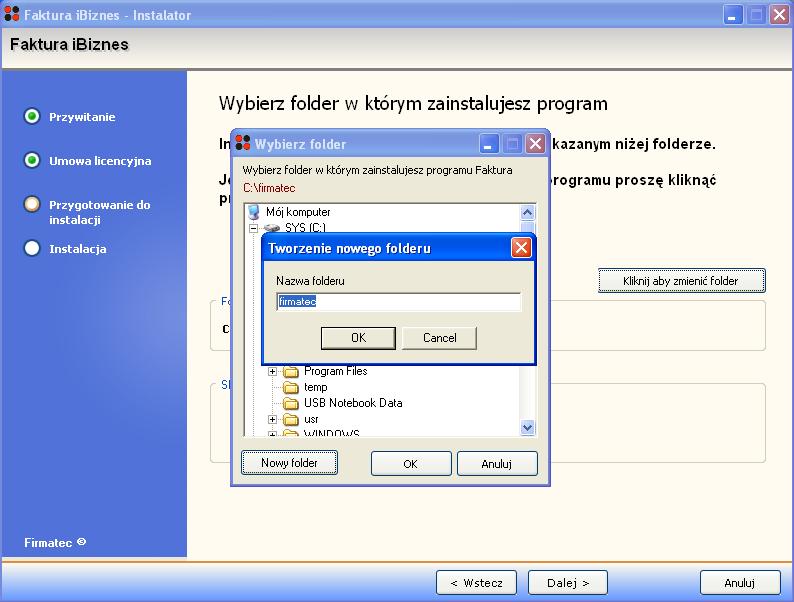Expand the usr folder node

272,419
